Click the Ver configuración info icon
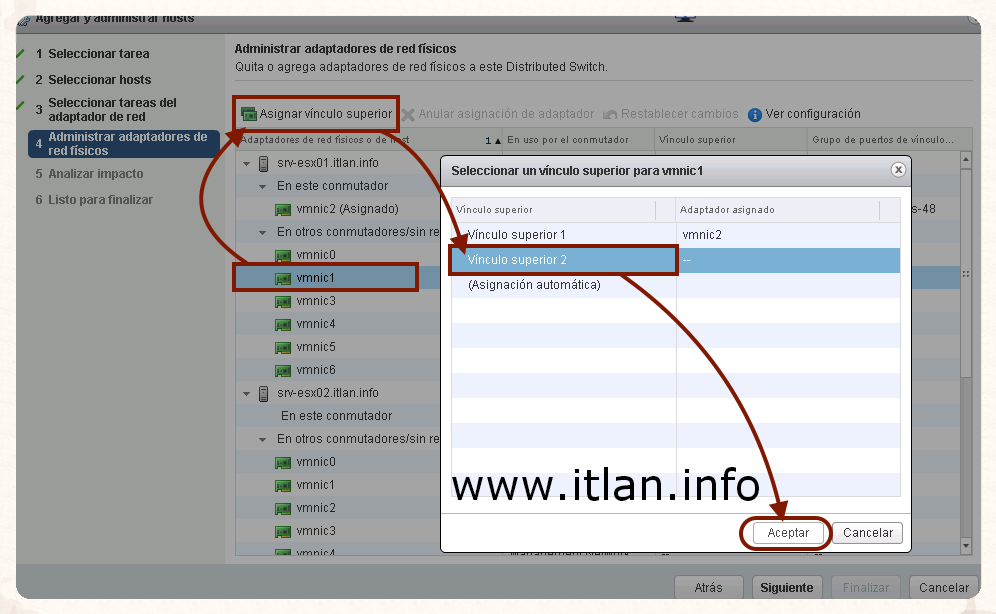Viewport: 996px width, 614px height. click(755, 114)
